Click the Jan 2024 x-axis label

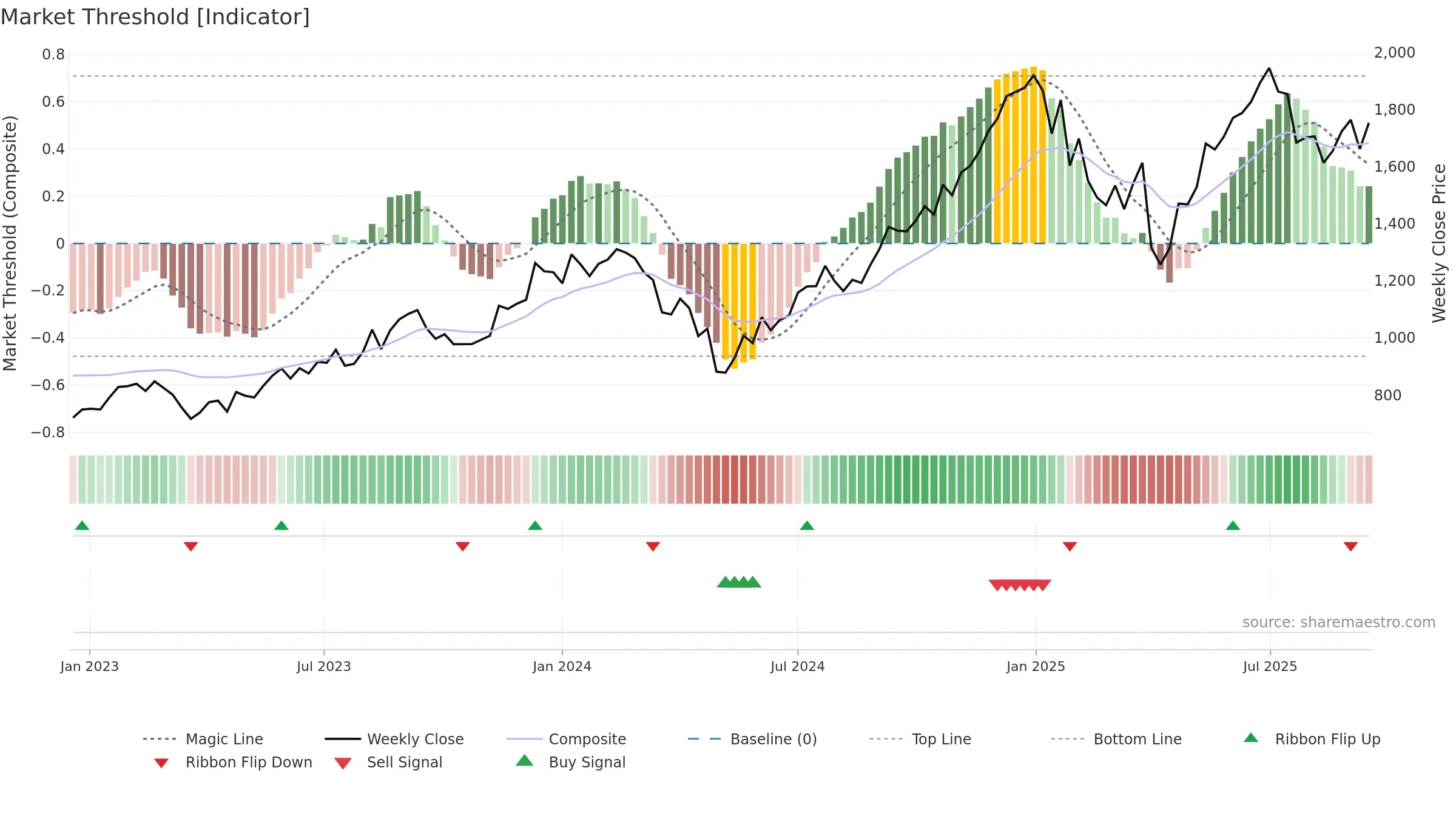[x=562, y=666]
